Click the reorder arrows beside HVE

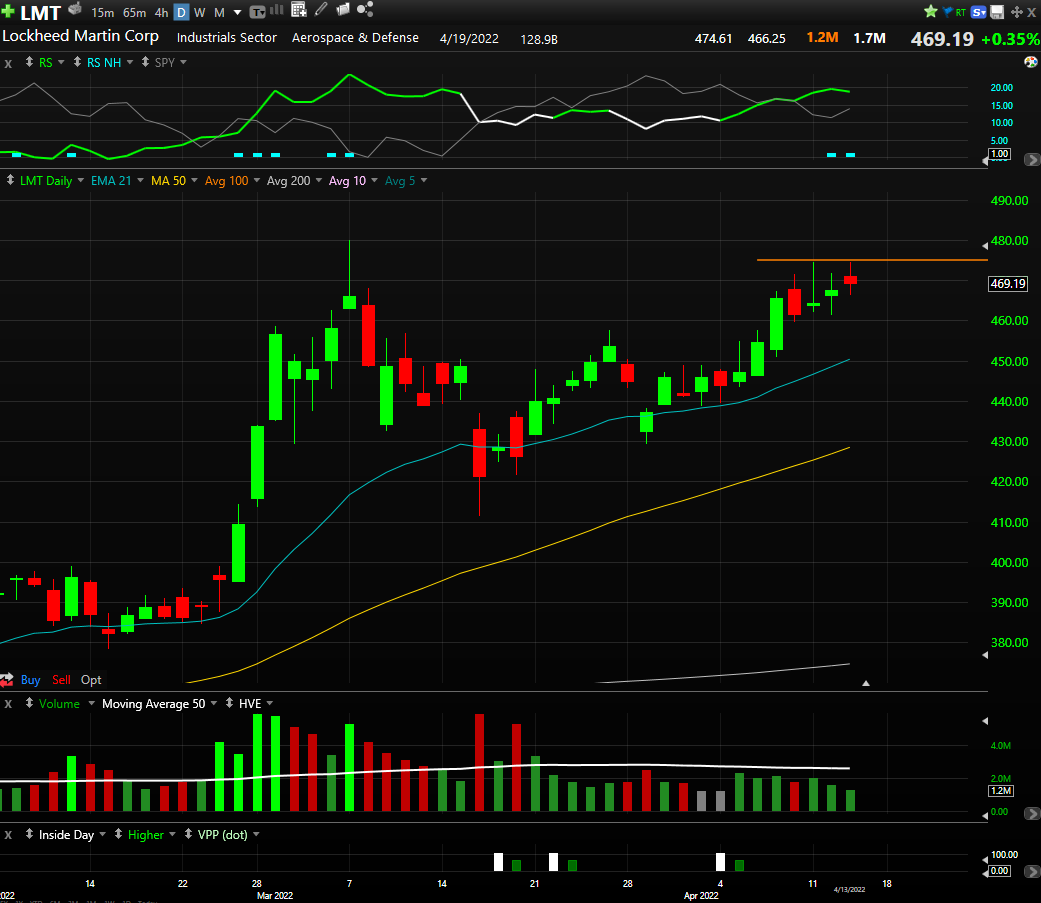tap(229, 702)
